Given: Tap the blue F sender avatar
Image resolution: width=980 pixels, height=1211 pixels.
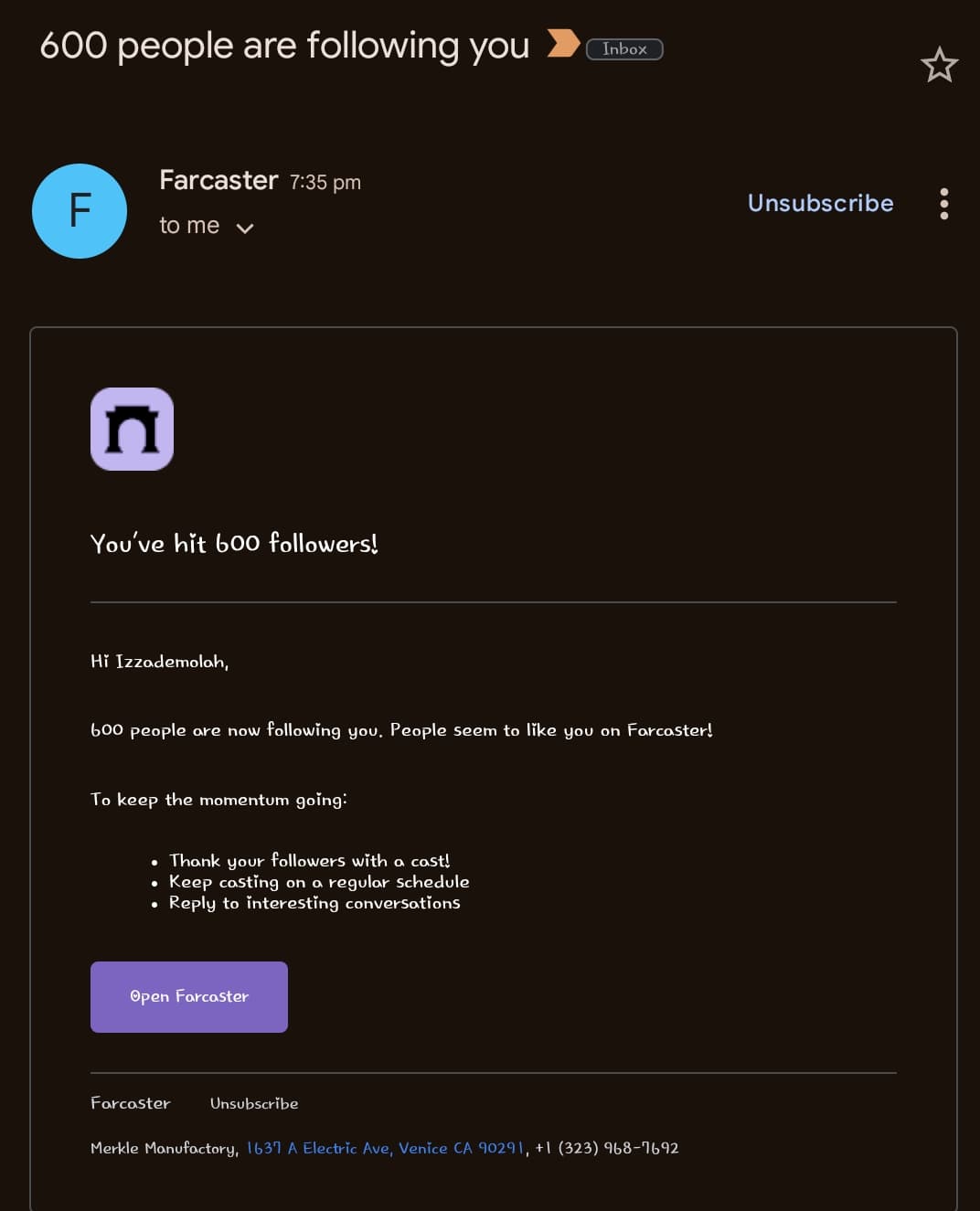Looking at the screenshot, I should [80, 211].
